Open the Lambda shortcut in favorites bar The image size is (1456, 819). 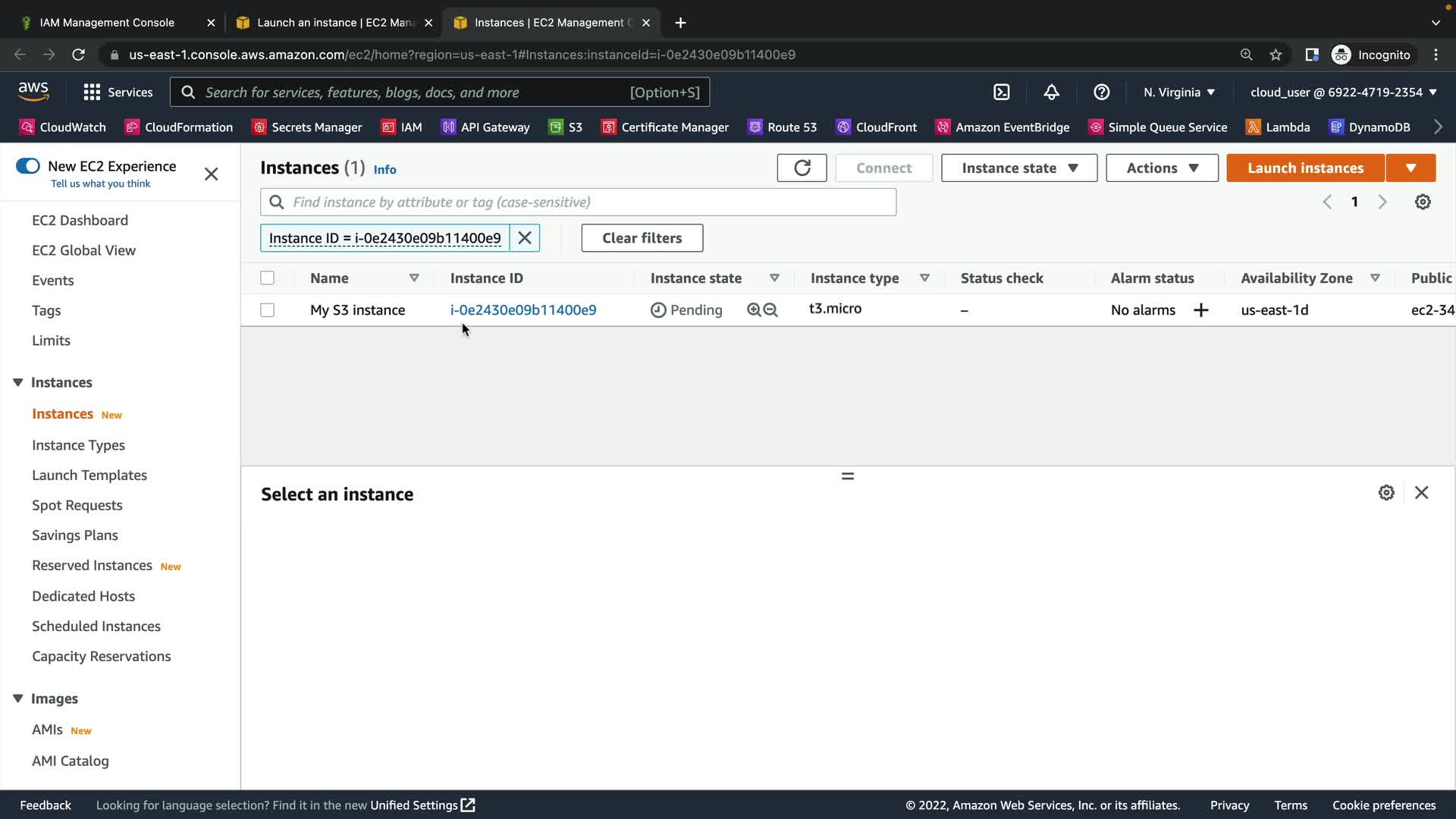1279,127
